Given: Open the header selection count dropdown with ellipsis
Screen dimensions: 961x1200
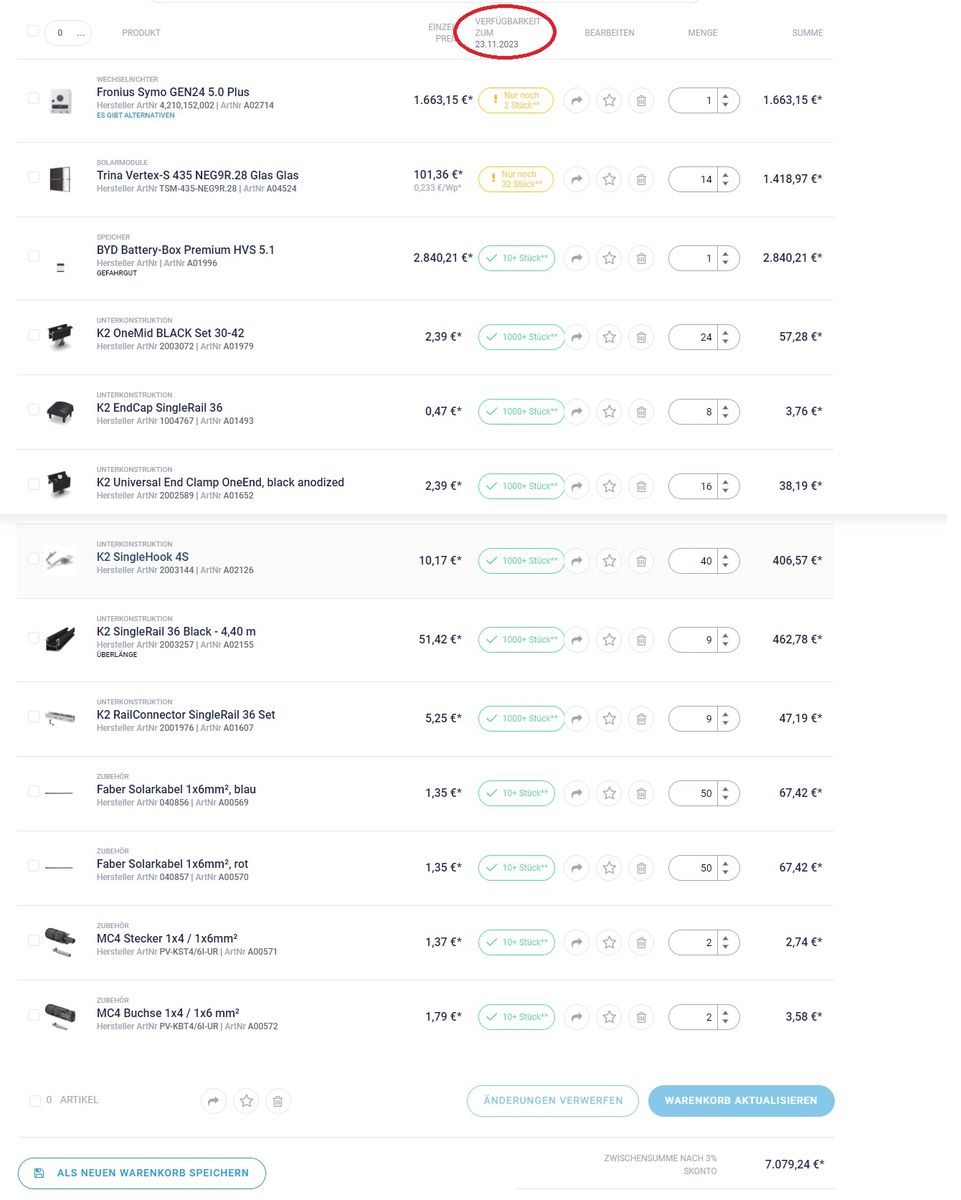Looking at the screenshot, I should click(x=69, y=33).
